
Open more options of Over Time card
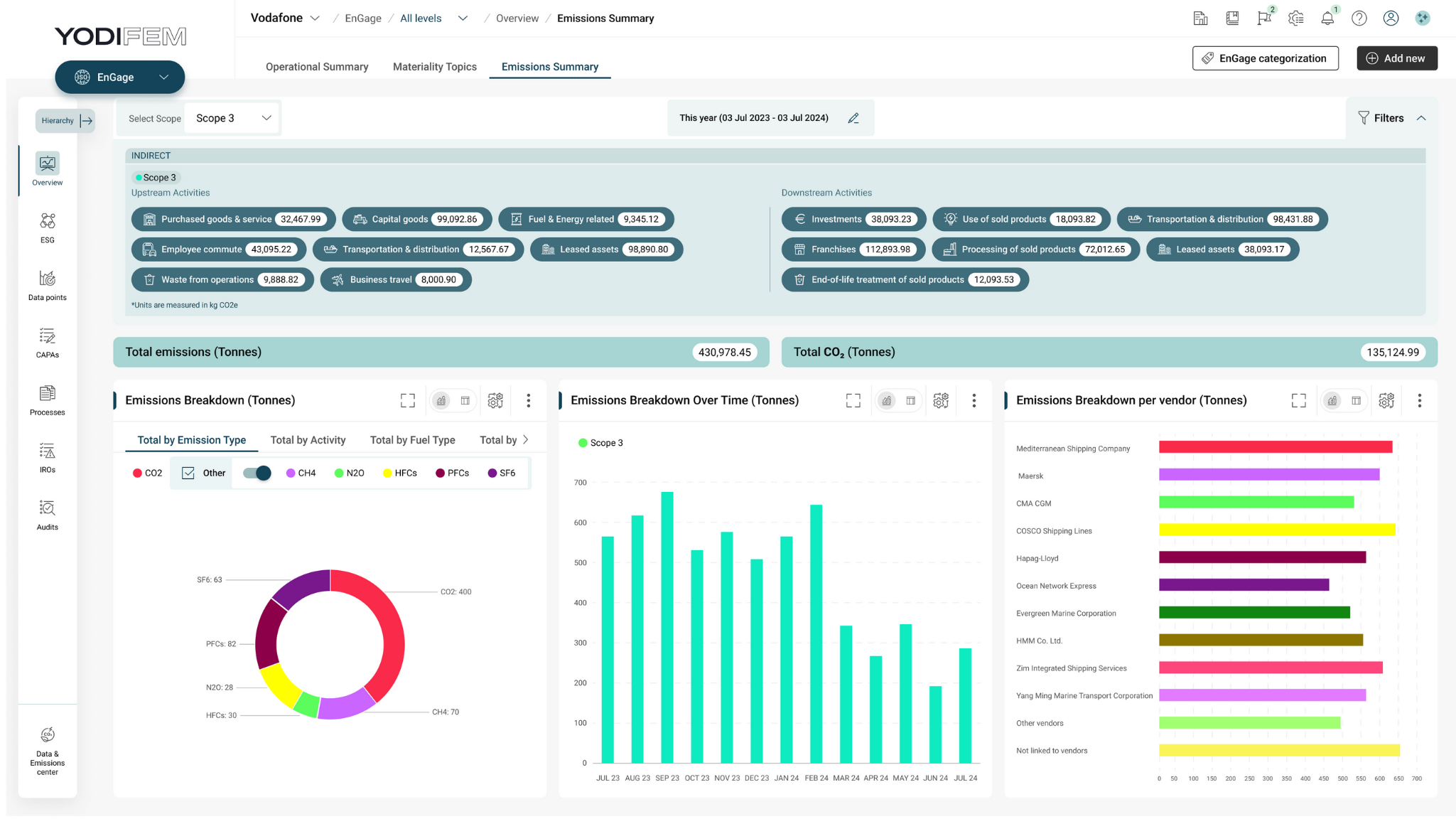(x=974, y=401)
